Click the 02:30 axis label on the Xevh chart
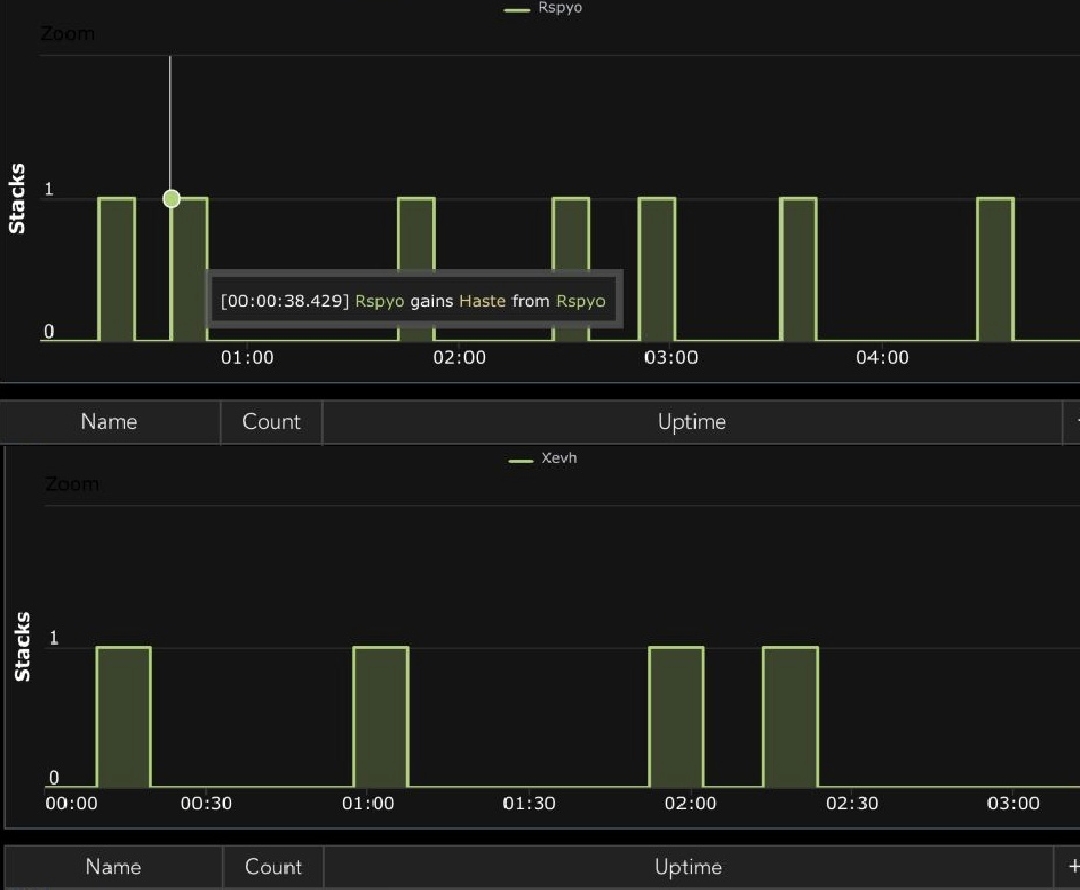 [852, 803]
